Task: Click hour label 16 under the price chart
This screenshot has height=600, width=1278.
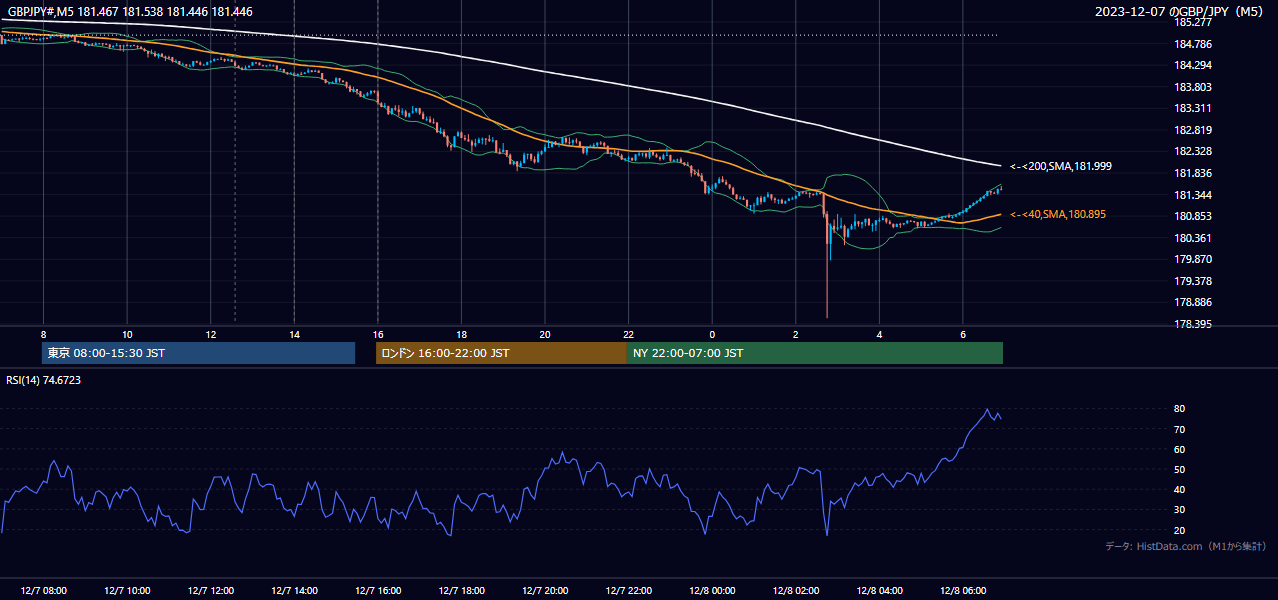Action: 377,334
